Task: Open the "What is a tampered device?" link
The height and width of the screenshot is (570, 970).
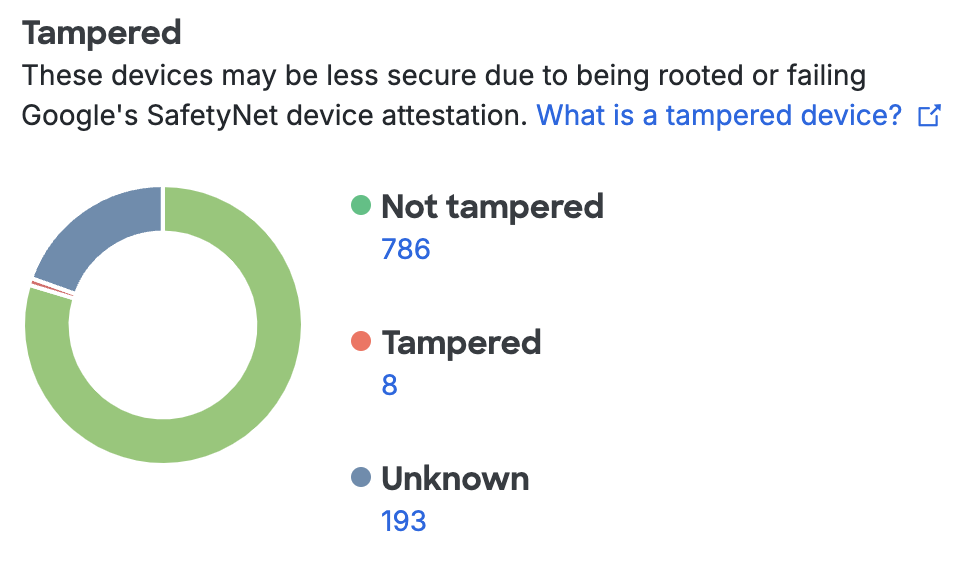Action: (x=719, y=115)
